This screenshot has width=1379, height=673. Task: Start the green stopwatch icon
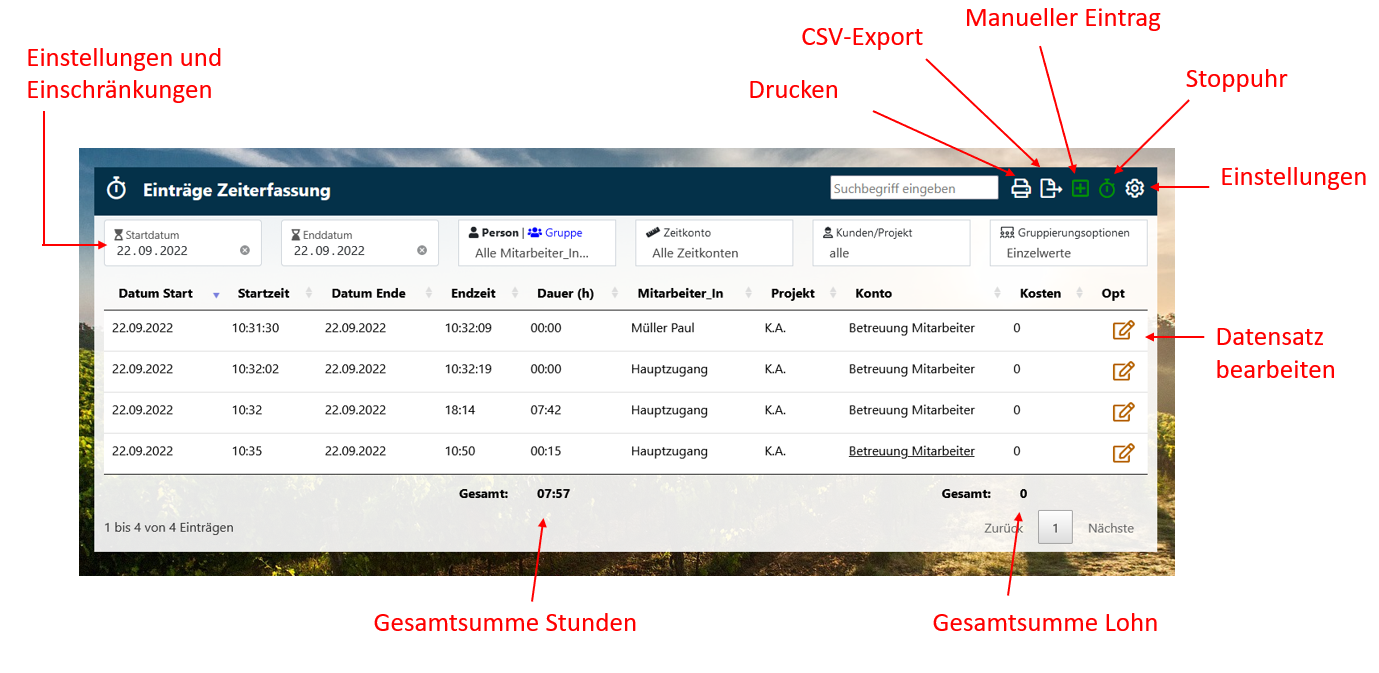1107,188
